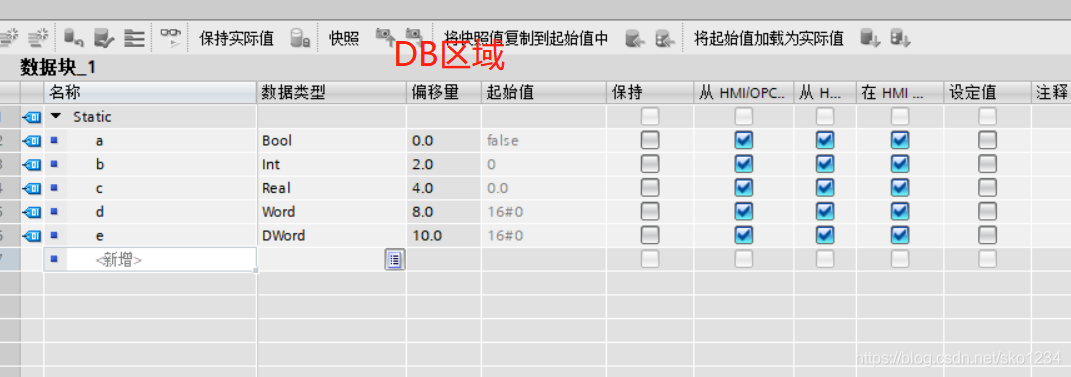
Task: Select the Real data type cell
Action: pyautogui.click(x=332, y=188)
